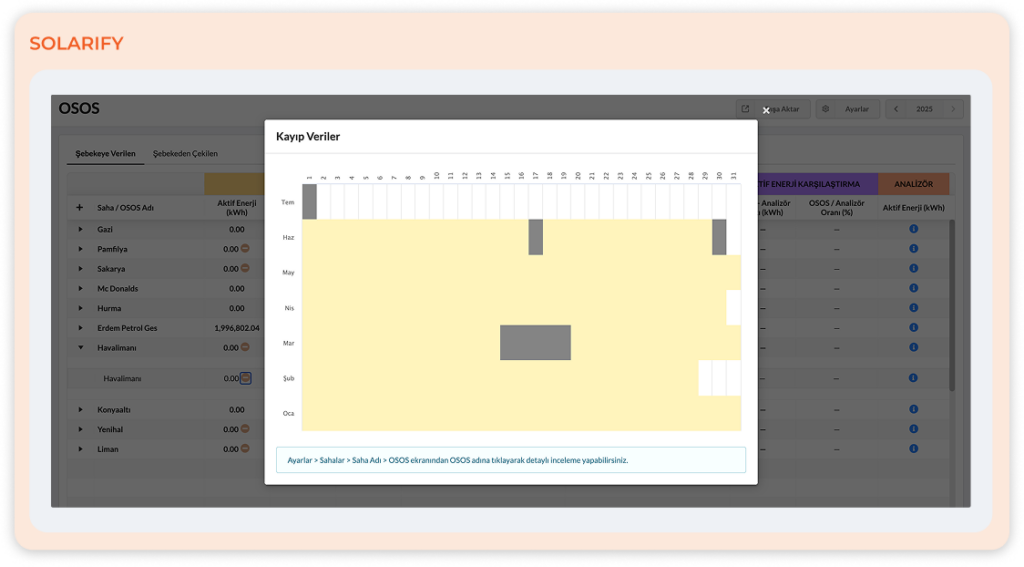1024x567 pixels.
Task: Collapse the expanded Havalimanı row
Action: tap(80, 348)
